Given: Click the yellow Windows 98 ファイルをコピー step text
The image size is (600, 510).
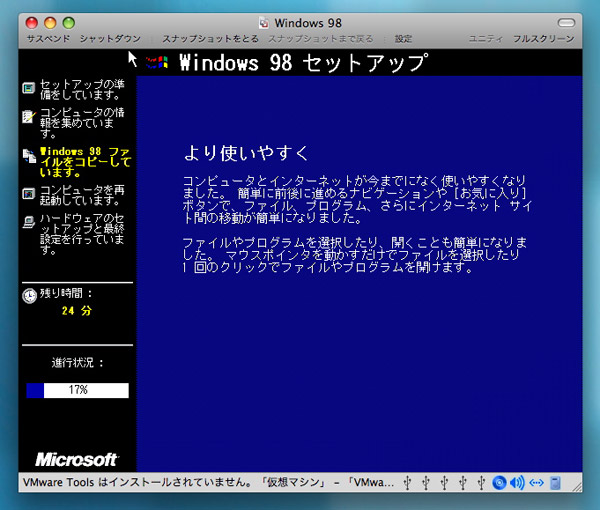Looking at the screenshot, I should coord(85,162).
